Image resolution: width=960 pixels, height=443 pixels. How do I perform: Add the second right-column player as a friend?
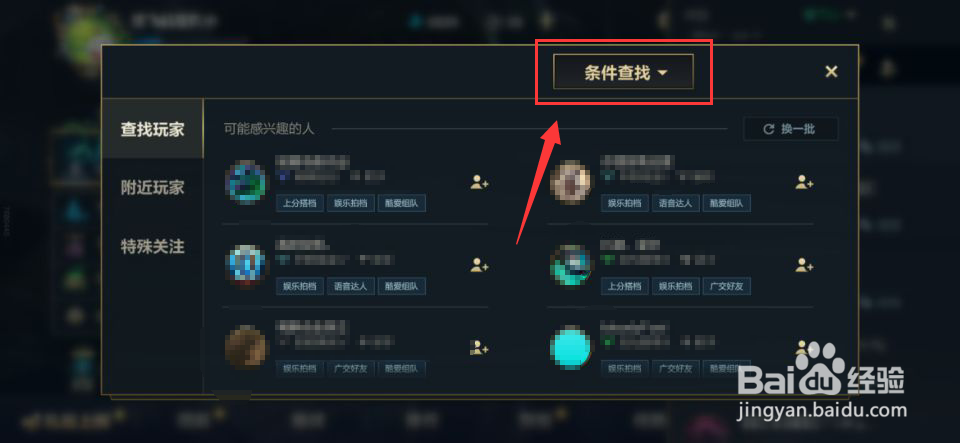[x=804, y=265]
